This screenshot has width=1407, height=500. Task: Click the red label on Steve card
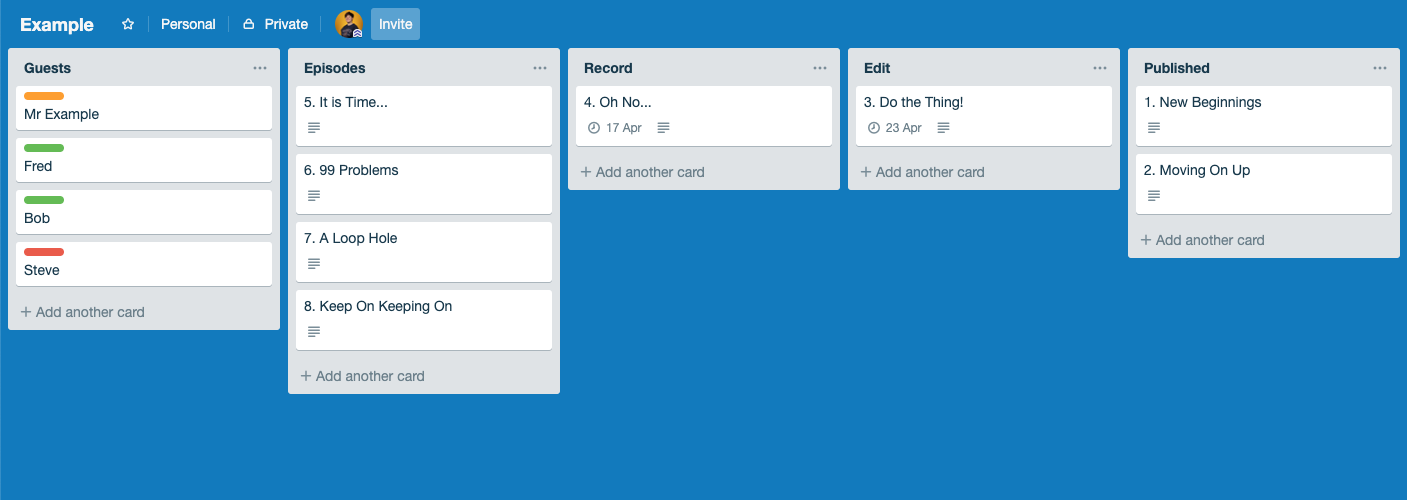point(44,252)
